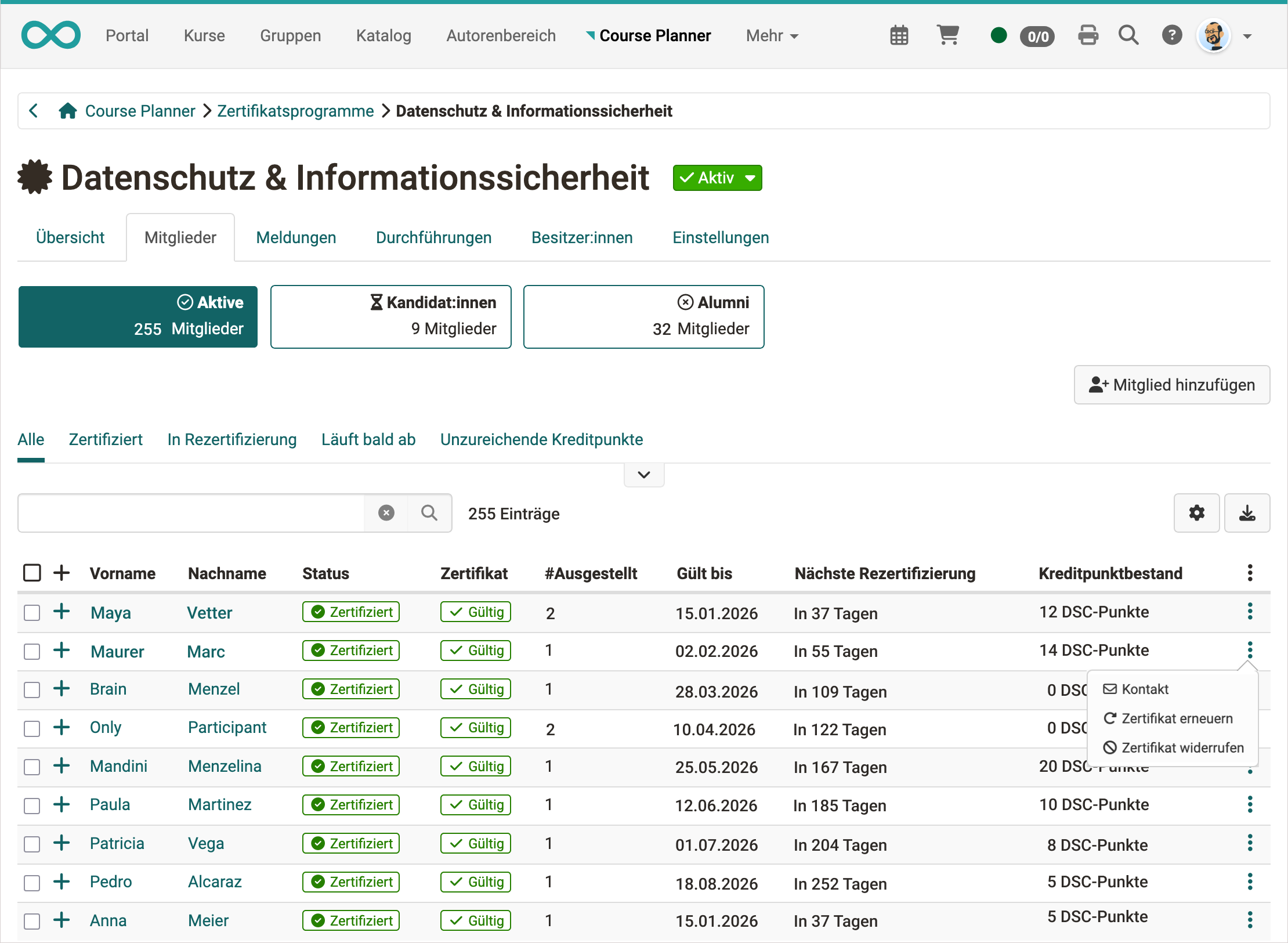
Task: Switch to the Einstellungen tab
Action: [720, 237]
